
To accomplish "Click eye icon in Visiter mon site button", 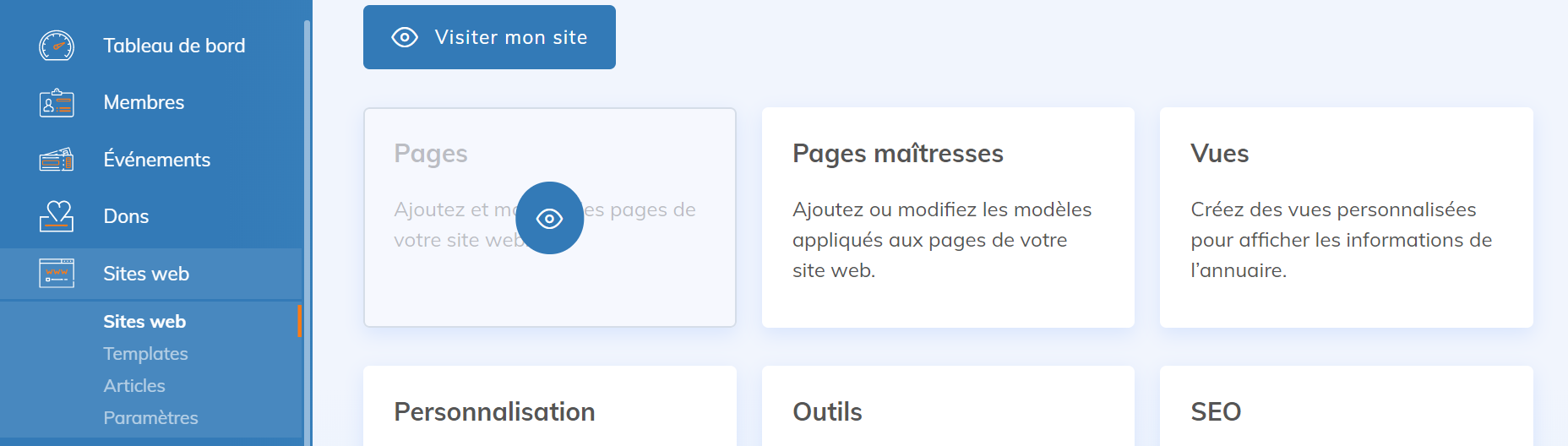I will click(405, 37).
